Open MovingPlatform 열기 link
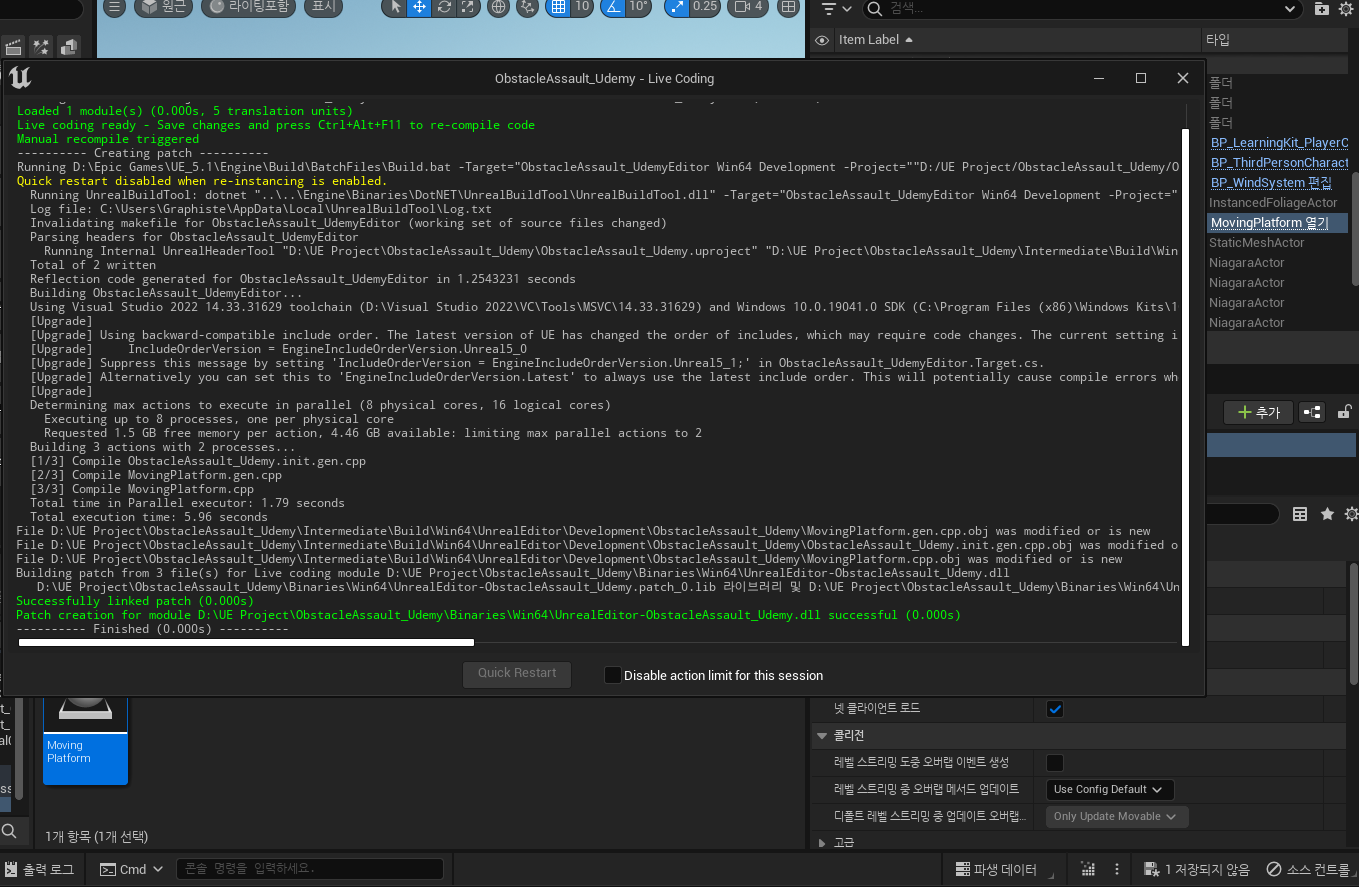This screenshot has width=1359, height=887. click(x=1269, y=223)
